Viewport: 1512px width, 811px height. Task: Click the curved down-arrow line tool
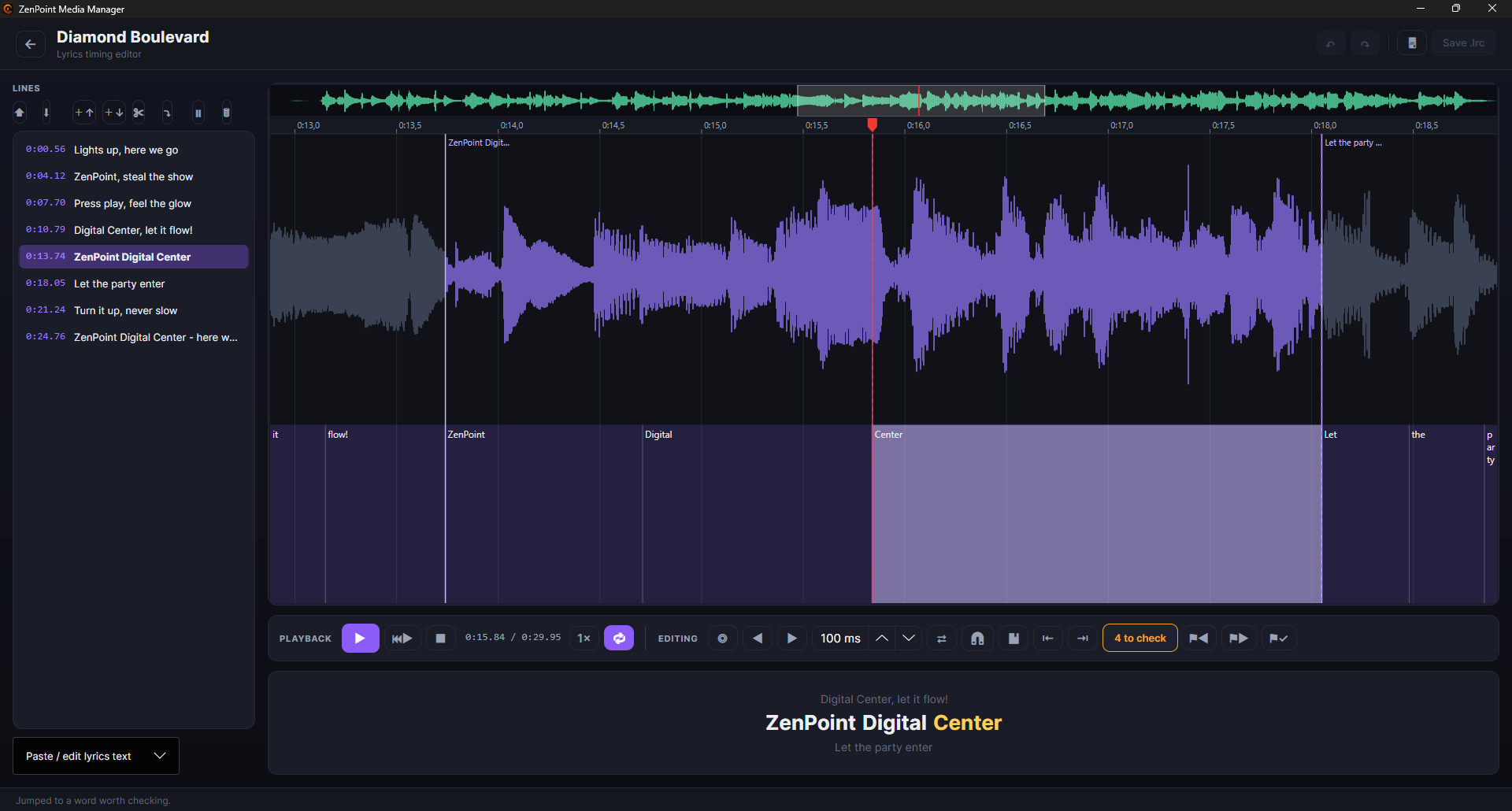(x=167, y=113)
